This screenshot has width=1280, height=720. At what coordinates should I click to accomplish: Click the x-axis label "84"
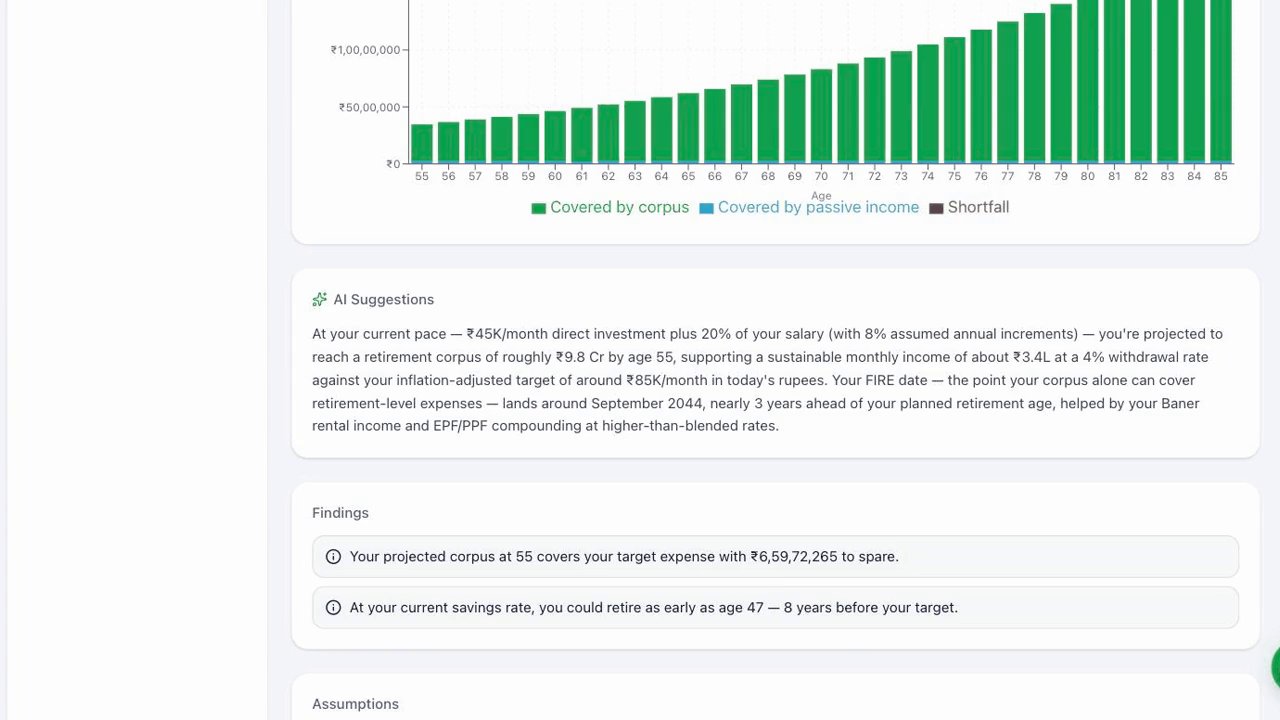tap(1194, 176)
